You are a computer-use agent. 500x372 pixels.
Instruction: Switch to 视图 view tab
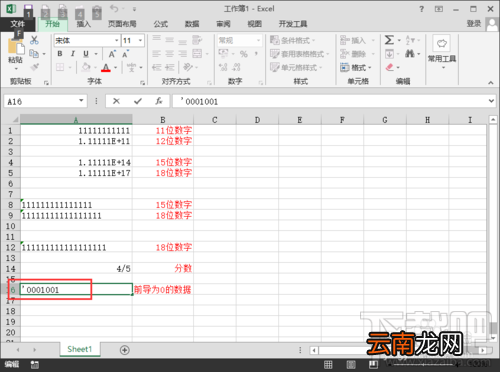pos(255,24)
